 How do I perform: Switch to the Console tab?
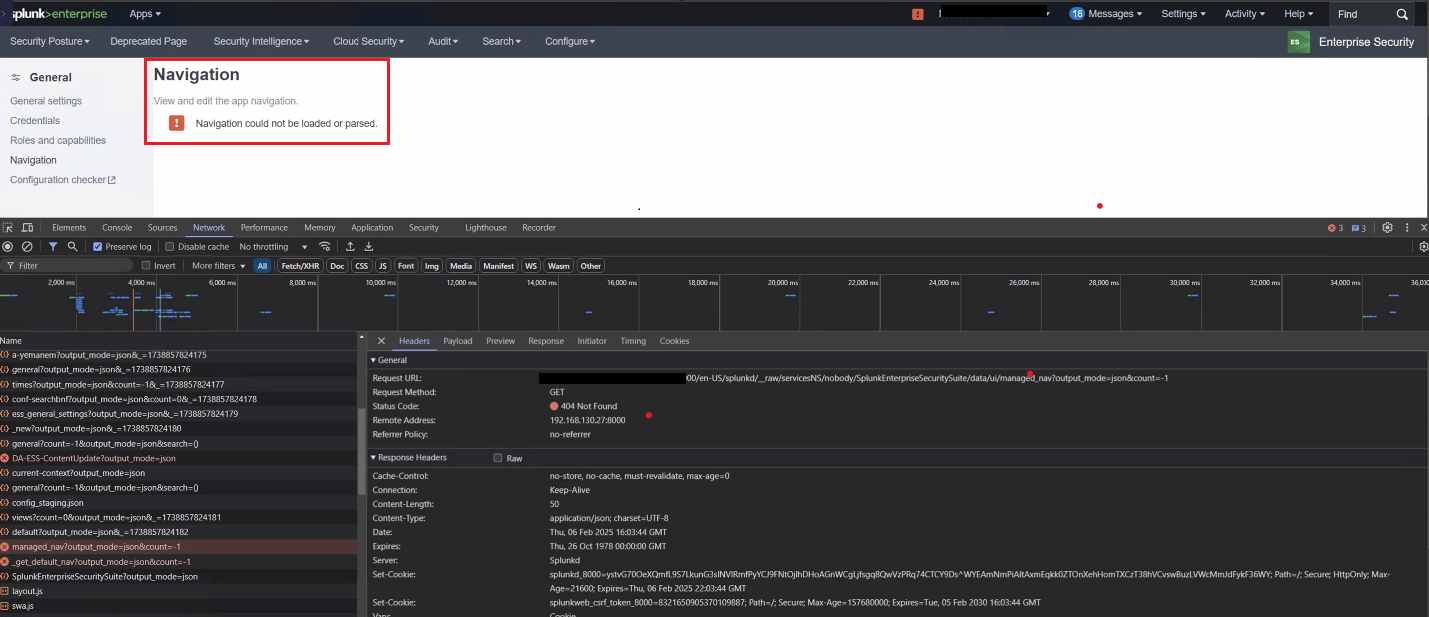coord(117,228)
